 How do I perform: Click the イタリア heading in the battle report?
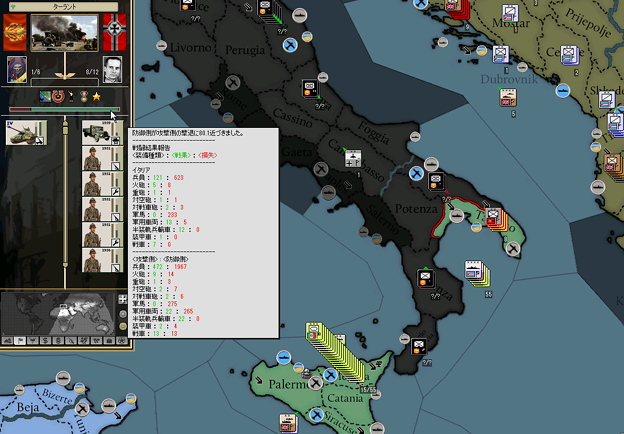[141, 170]
